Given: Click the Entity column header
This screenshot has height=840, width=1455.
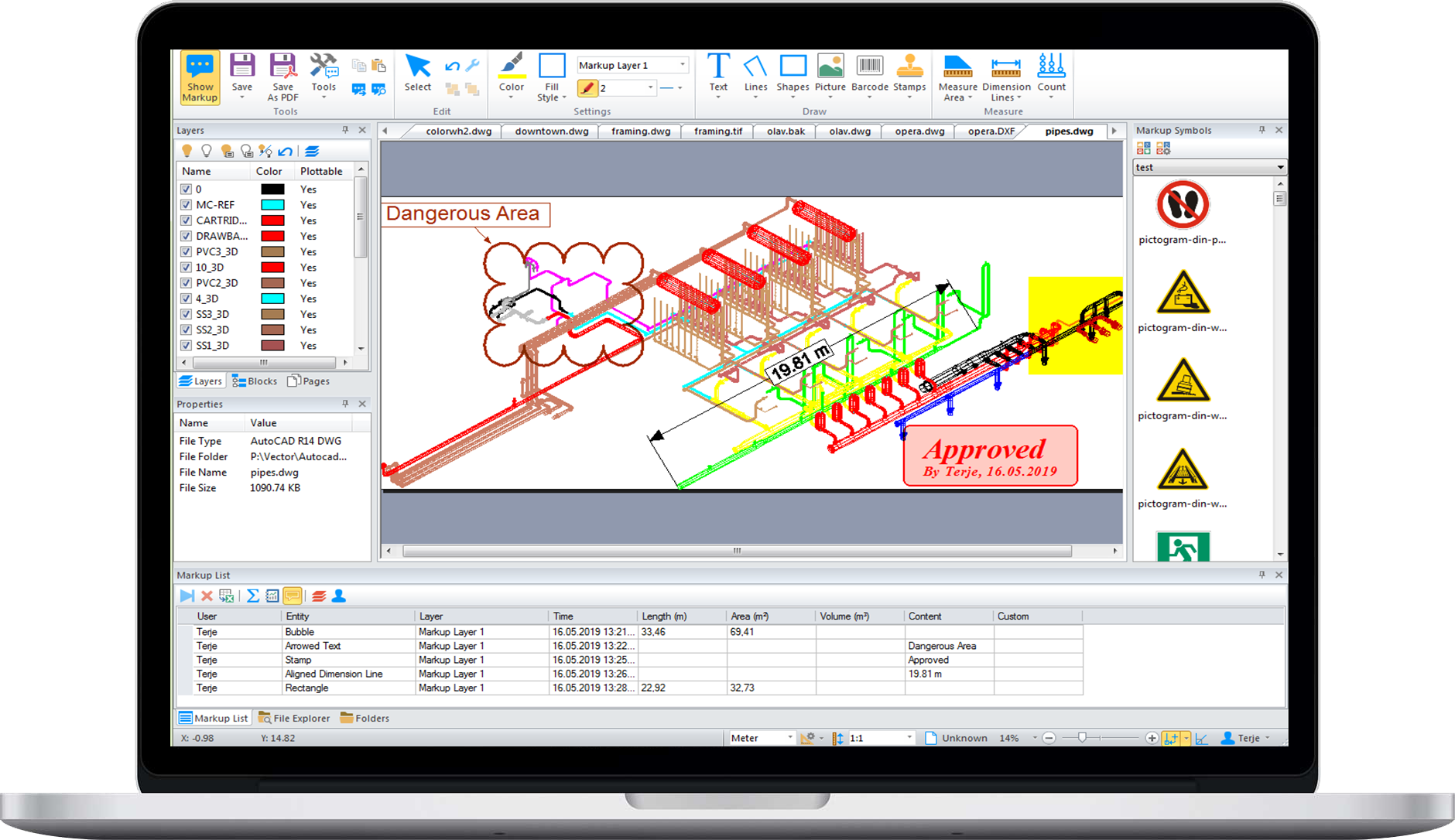Looking at the screenshot, I should 347,616.
